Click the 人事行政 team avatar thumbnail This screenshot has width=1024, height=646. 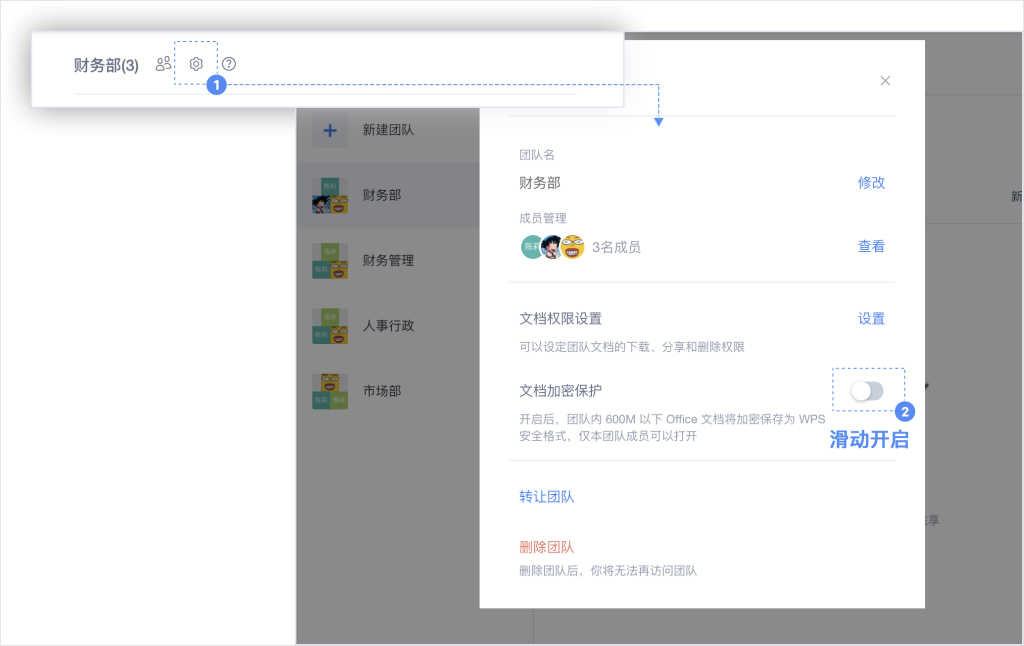(330, 326)
